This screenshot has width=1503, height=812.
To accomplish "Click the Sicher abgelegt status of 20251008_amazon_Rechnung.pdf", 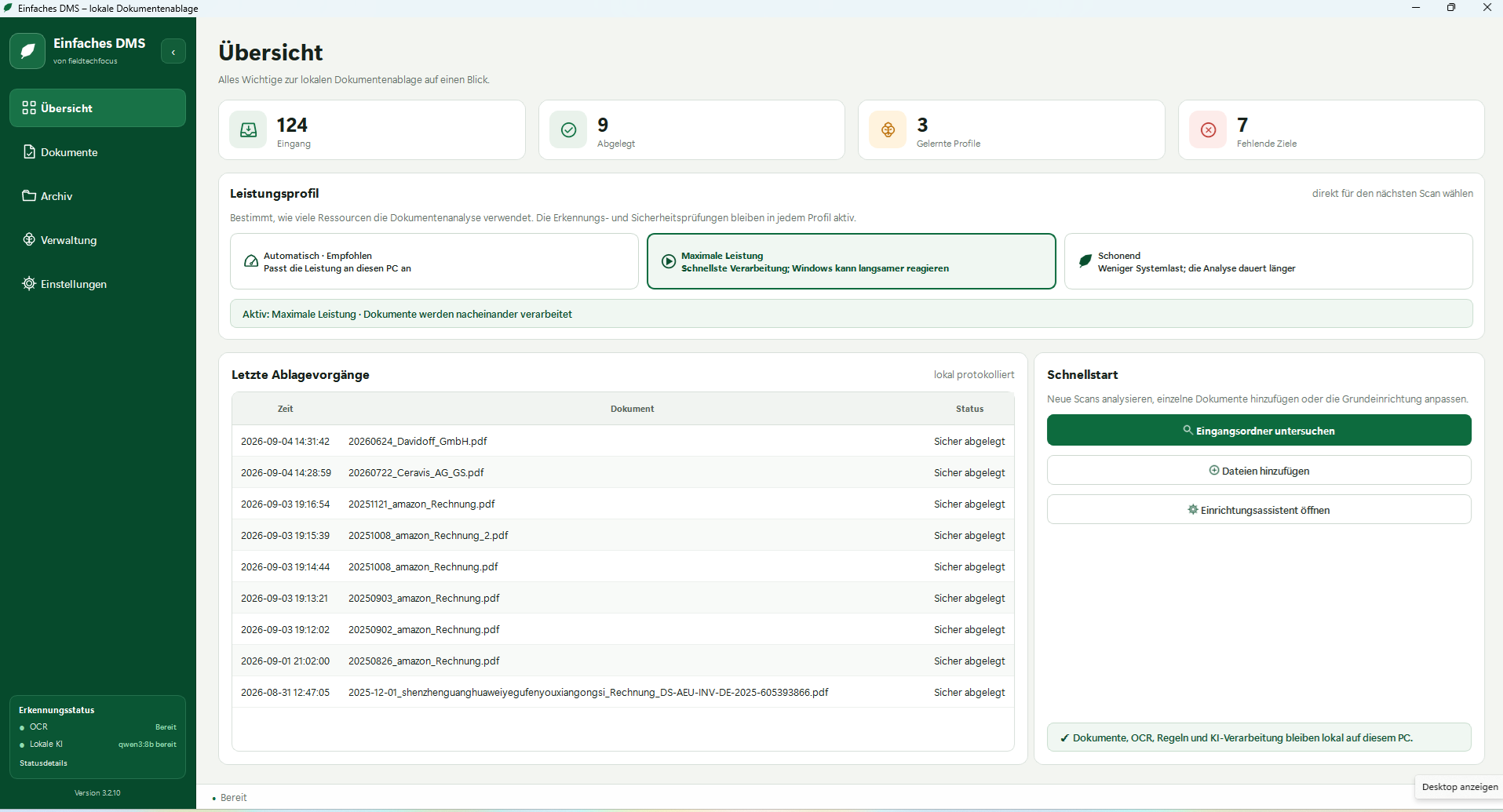I will tap(969, 566).
